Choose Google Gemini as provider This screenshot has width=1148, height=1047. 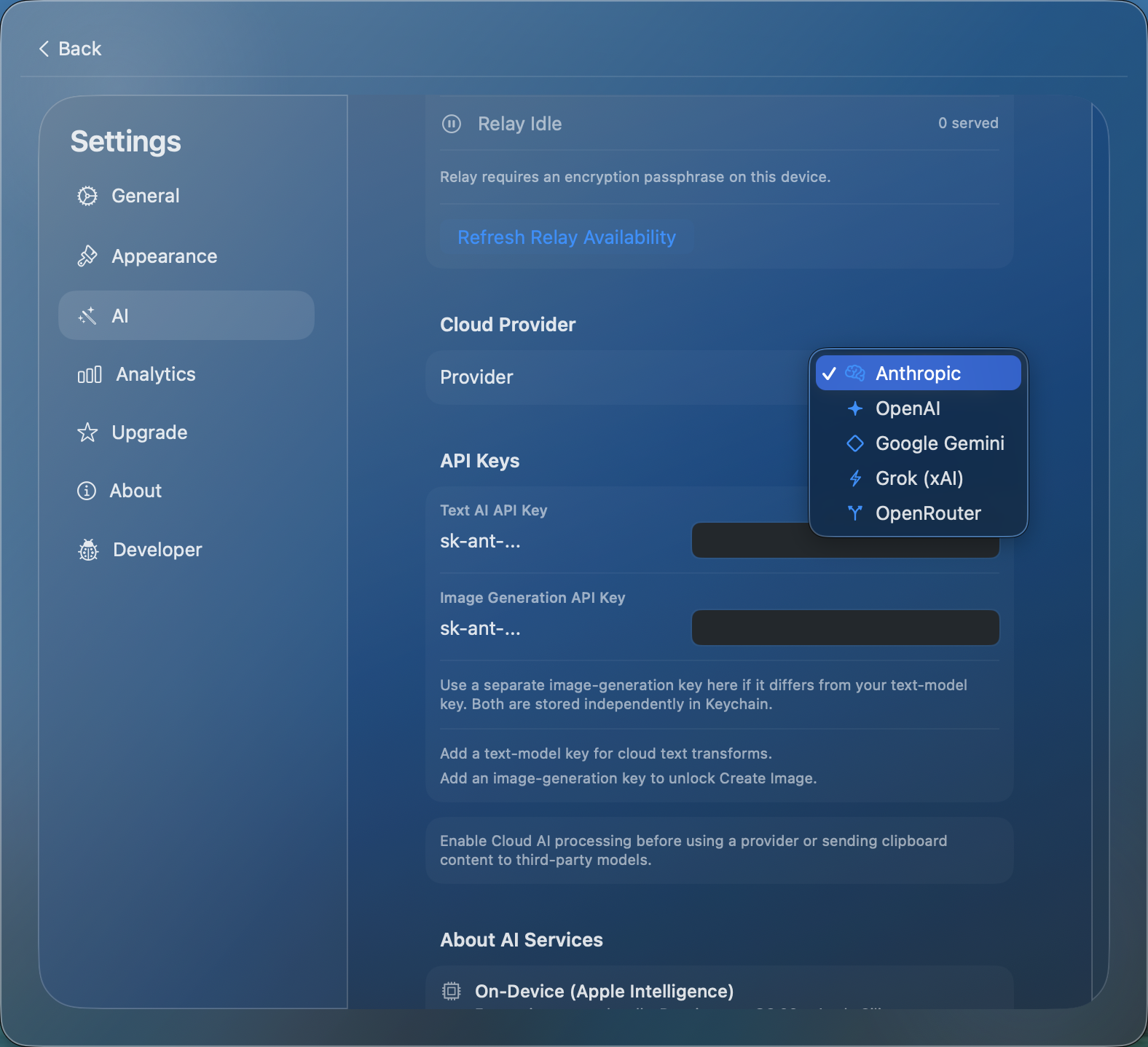(x=918, y=443)
